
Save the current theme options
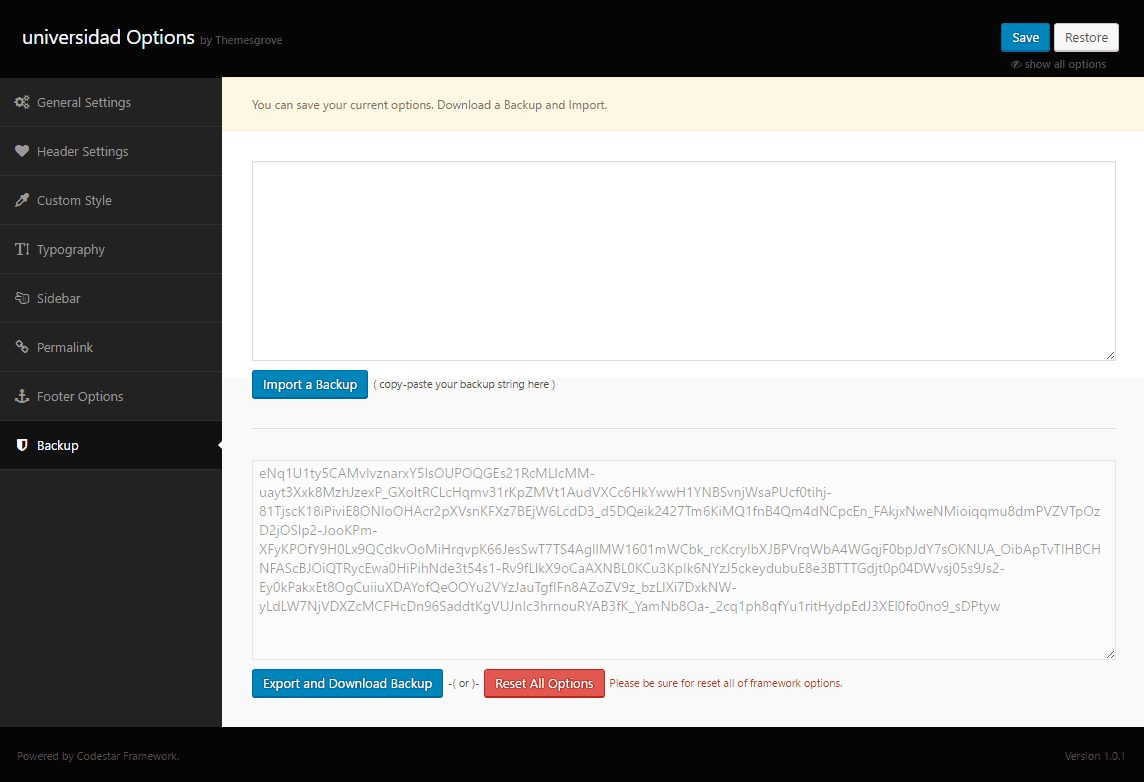click(x=1025, y=38)
